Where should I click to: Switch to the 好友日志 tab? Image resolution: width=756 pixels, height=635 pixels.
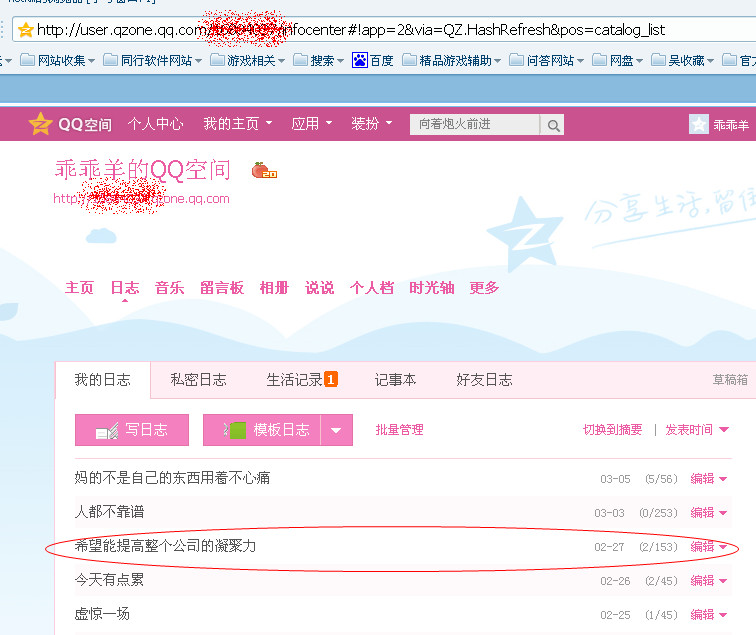tap(484, 380)
